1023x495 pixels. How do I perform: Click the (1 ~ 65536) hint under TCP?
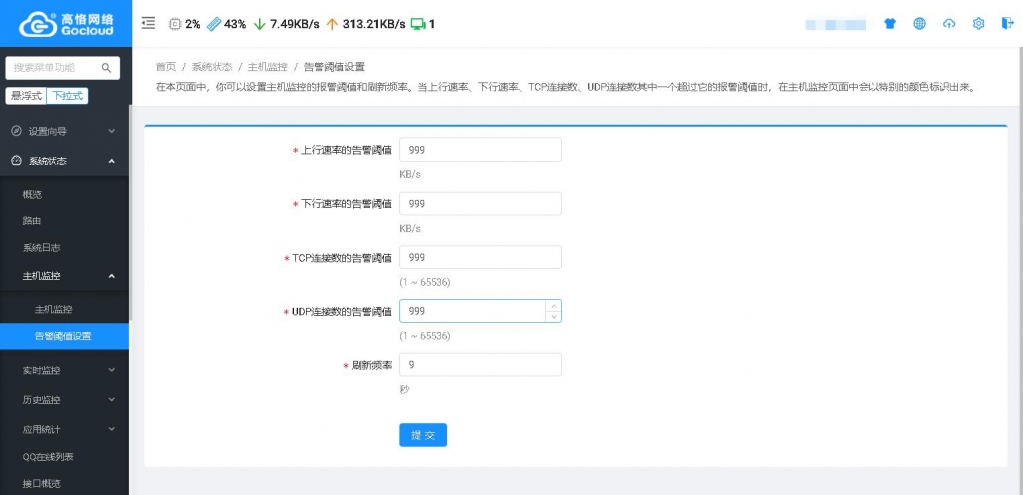[x=425, y=282]
